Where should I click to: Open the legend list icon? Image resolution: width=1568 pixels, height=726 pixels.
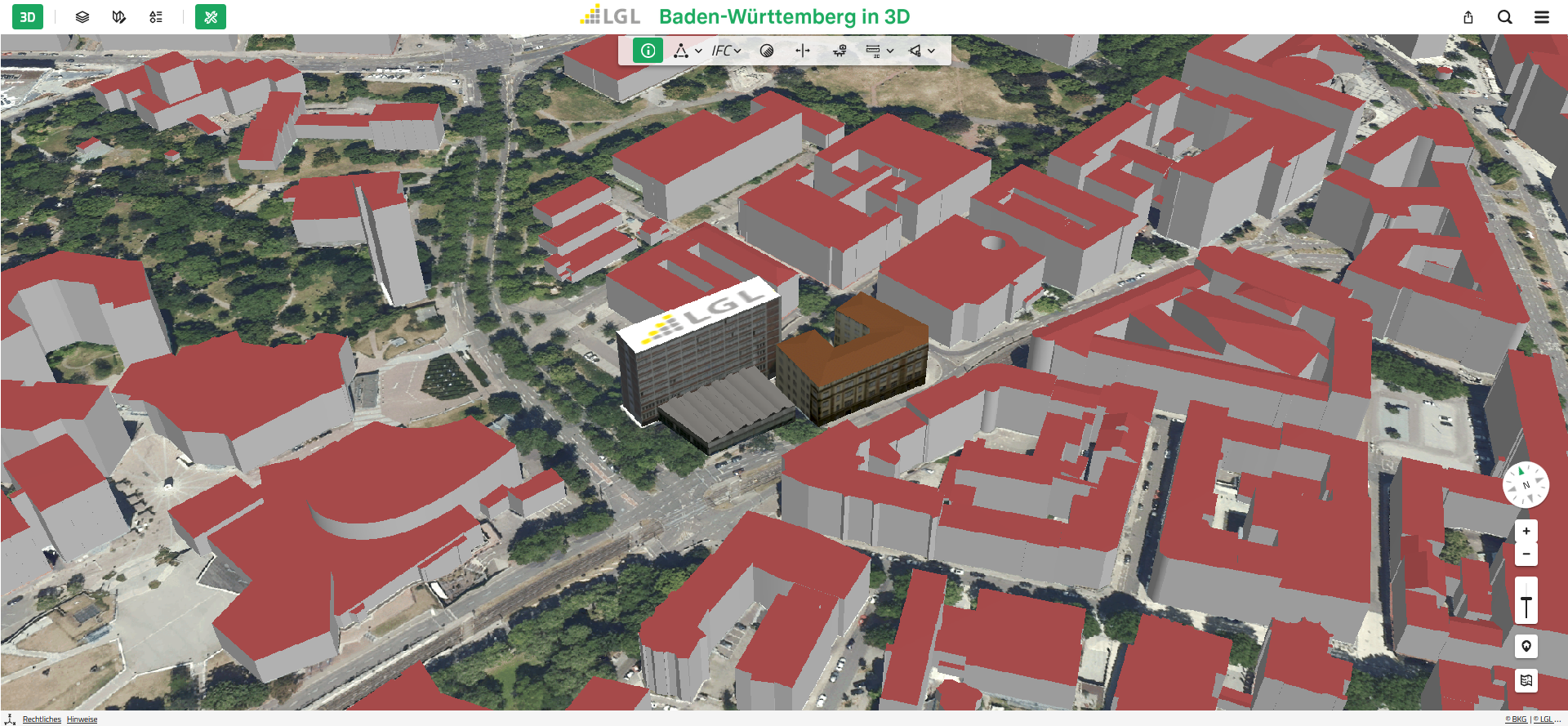(x=156, y=17)
